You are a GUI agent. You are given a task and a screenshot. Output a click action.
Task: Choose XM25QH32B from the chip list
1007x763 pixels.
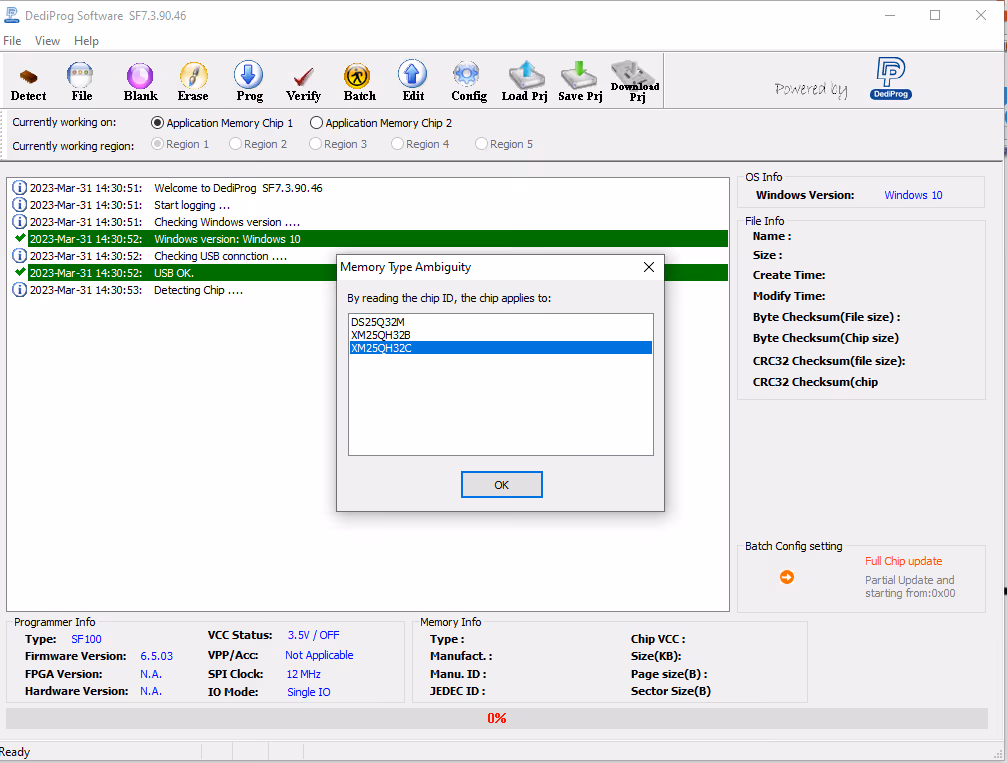pyautogui.click(x=501, y=335)
